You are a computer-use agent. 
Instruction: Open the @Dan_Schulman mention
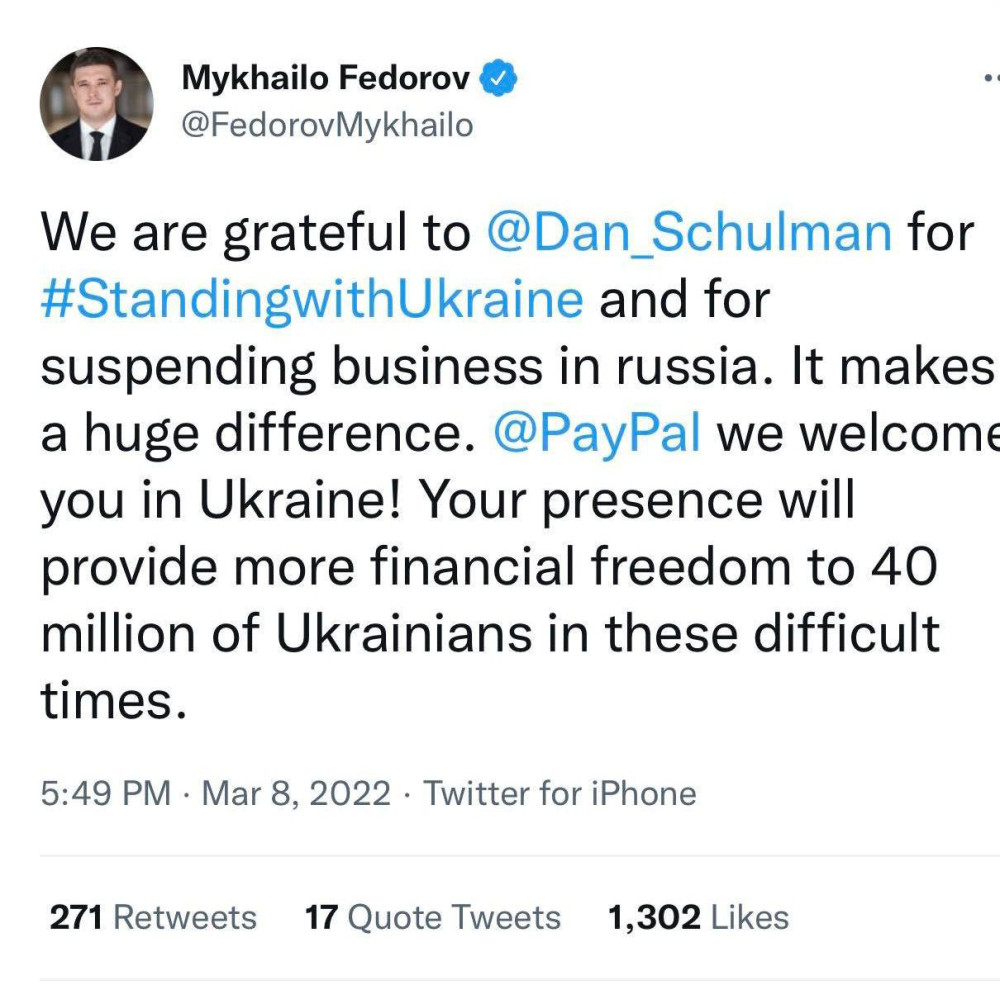pyautogui.click(x=689, y=232)
